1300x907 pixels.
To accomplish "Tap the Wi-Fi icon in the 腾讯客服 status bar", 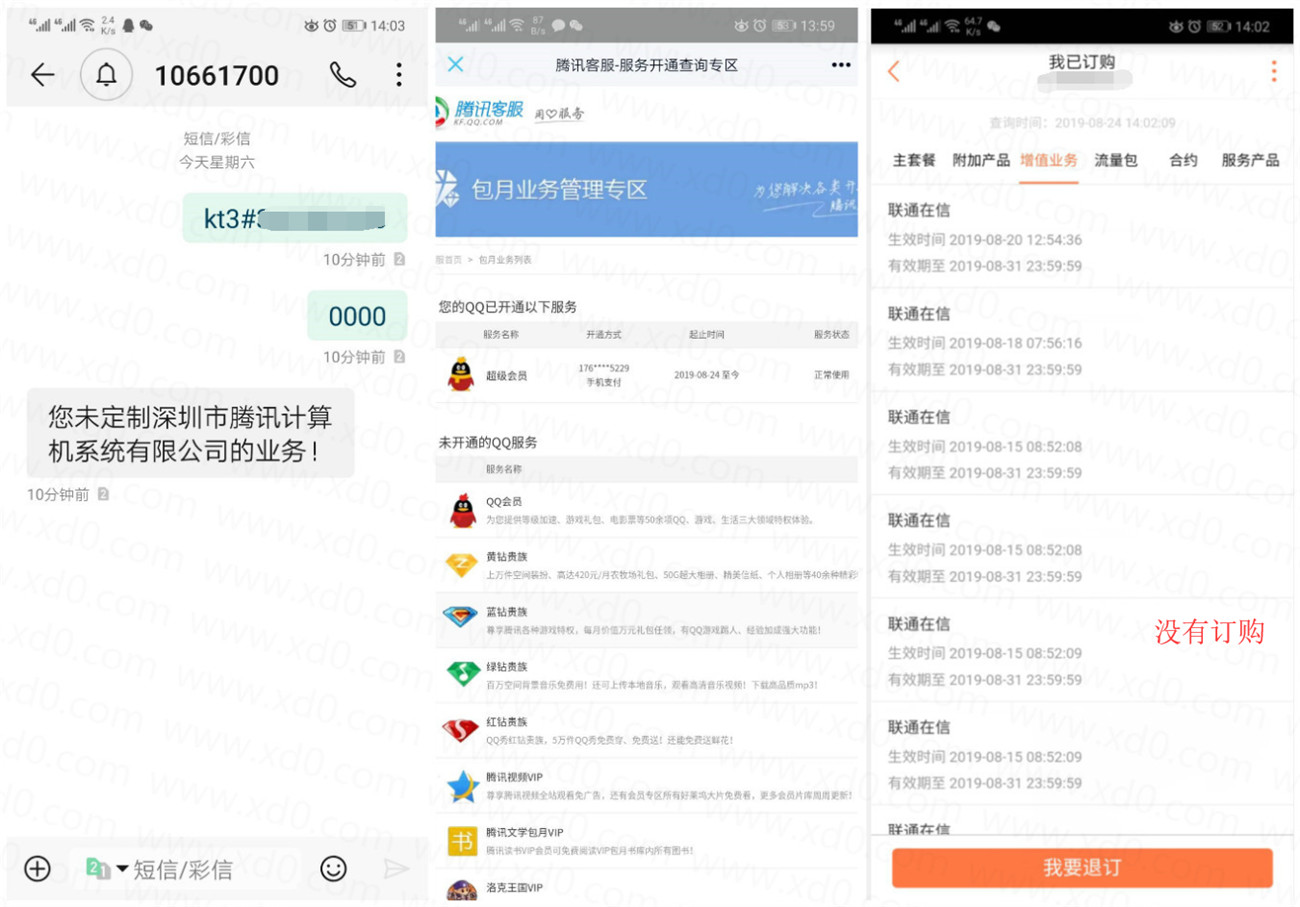I will (517, 26).
